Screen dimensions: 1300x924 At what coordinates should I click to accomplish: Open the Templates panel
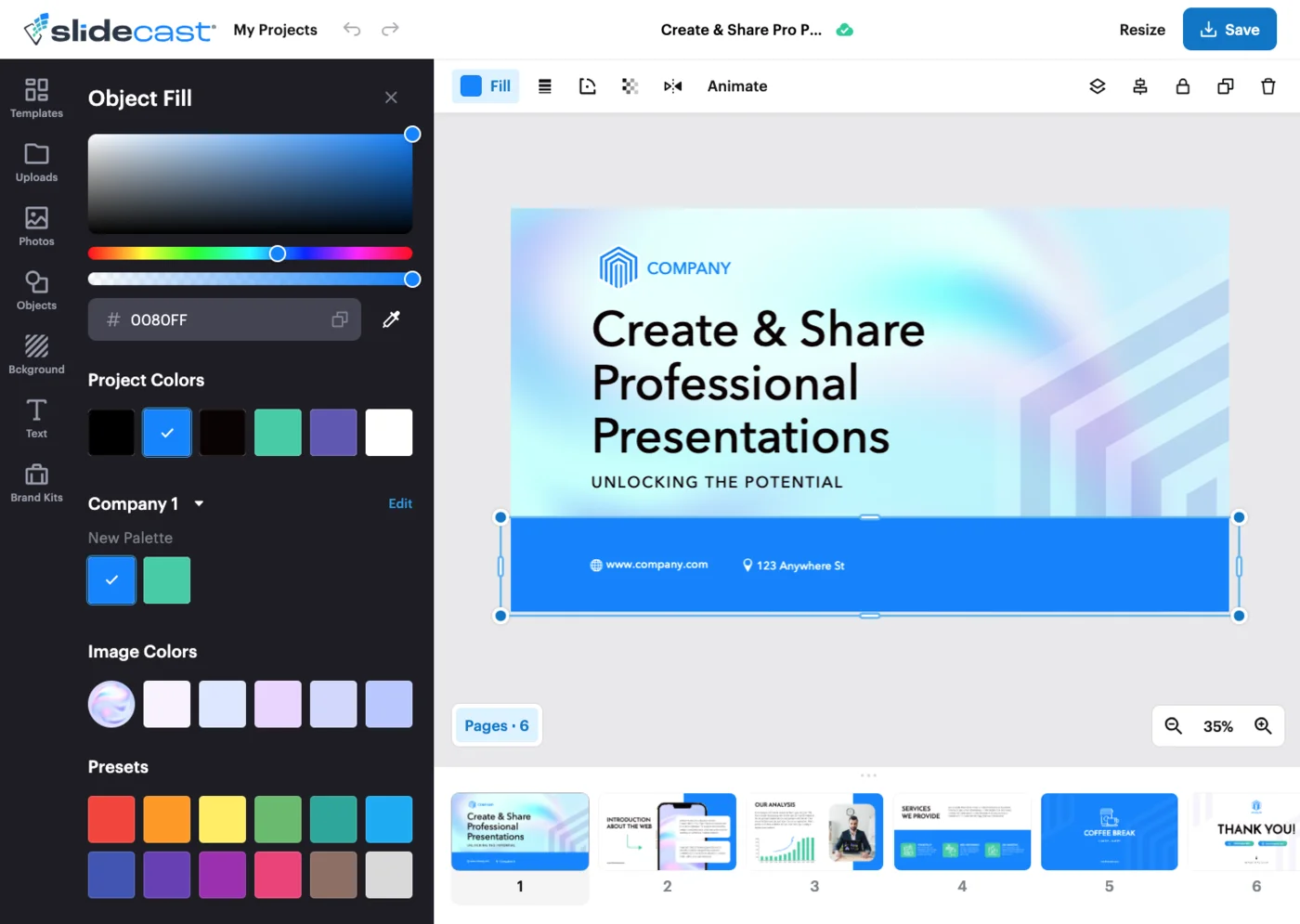(36, 98)
